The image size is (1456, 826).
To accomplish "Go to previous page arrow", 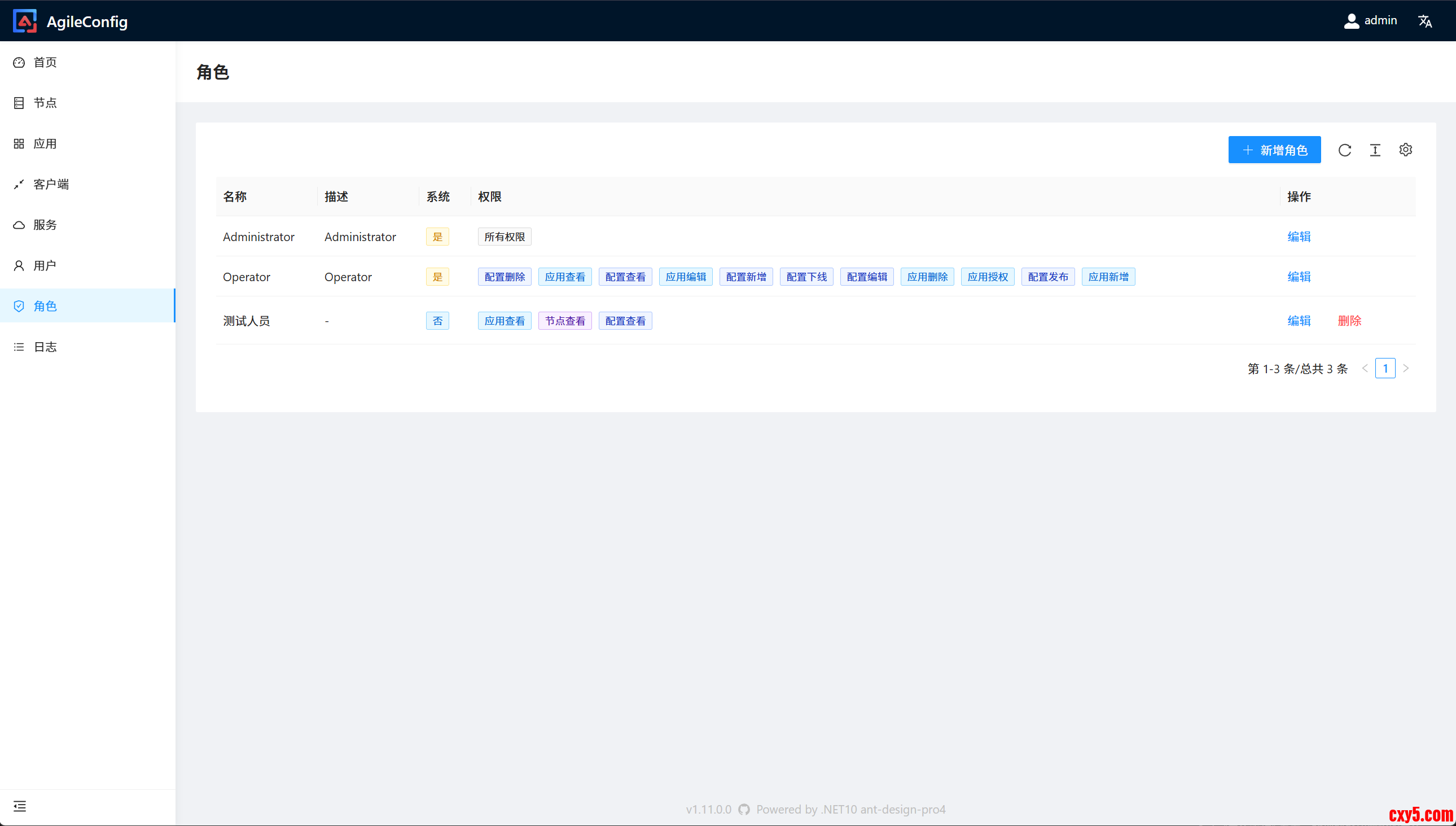I will point(1365,368).
